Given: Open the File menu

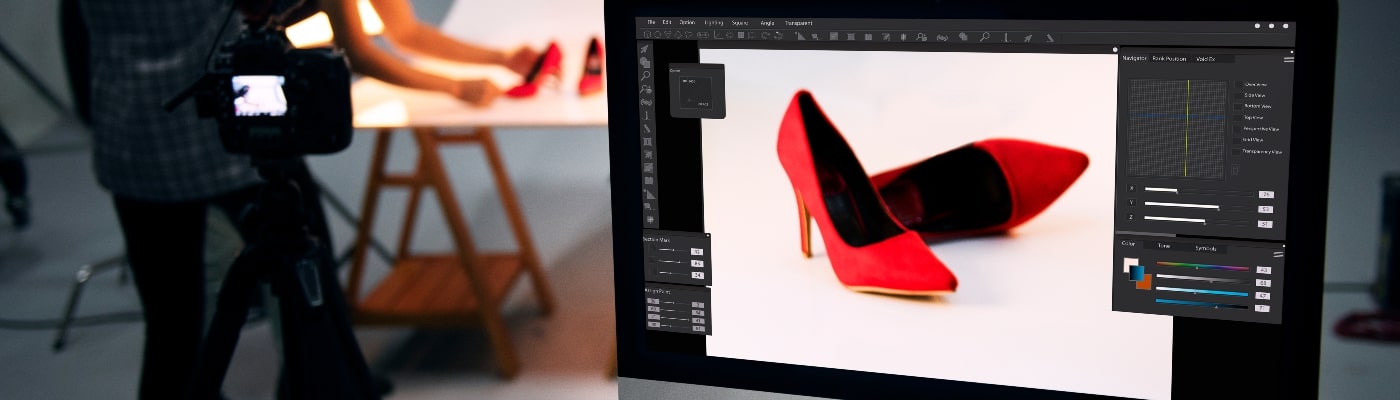Looking at the screenshot, I should pos(651,21).
